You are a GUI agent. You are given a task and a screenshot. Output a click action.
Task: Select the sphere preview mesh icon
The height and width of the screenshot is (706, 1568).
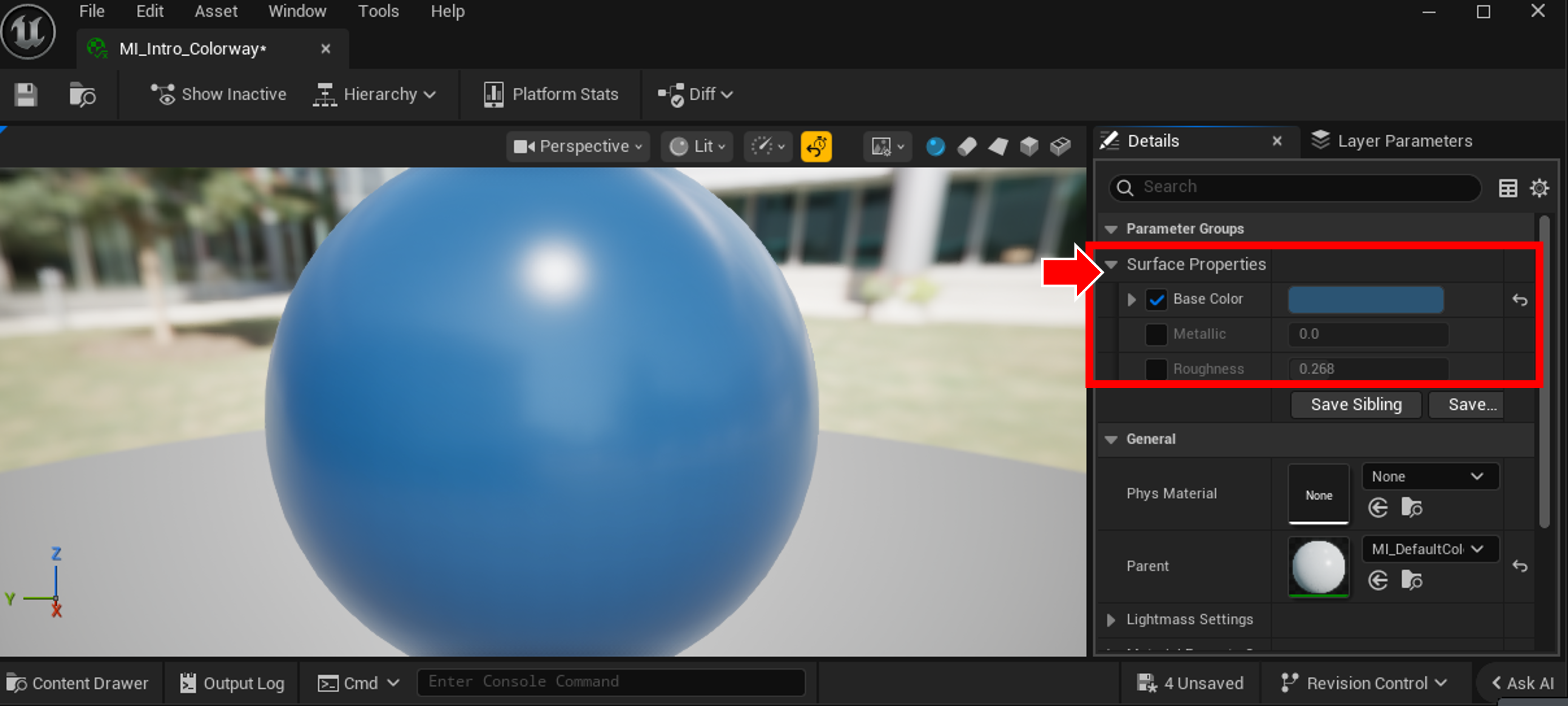(935, 146)
